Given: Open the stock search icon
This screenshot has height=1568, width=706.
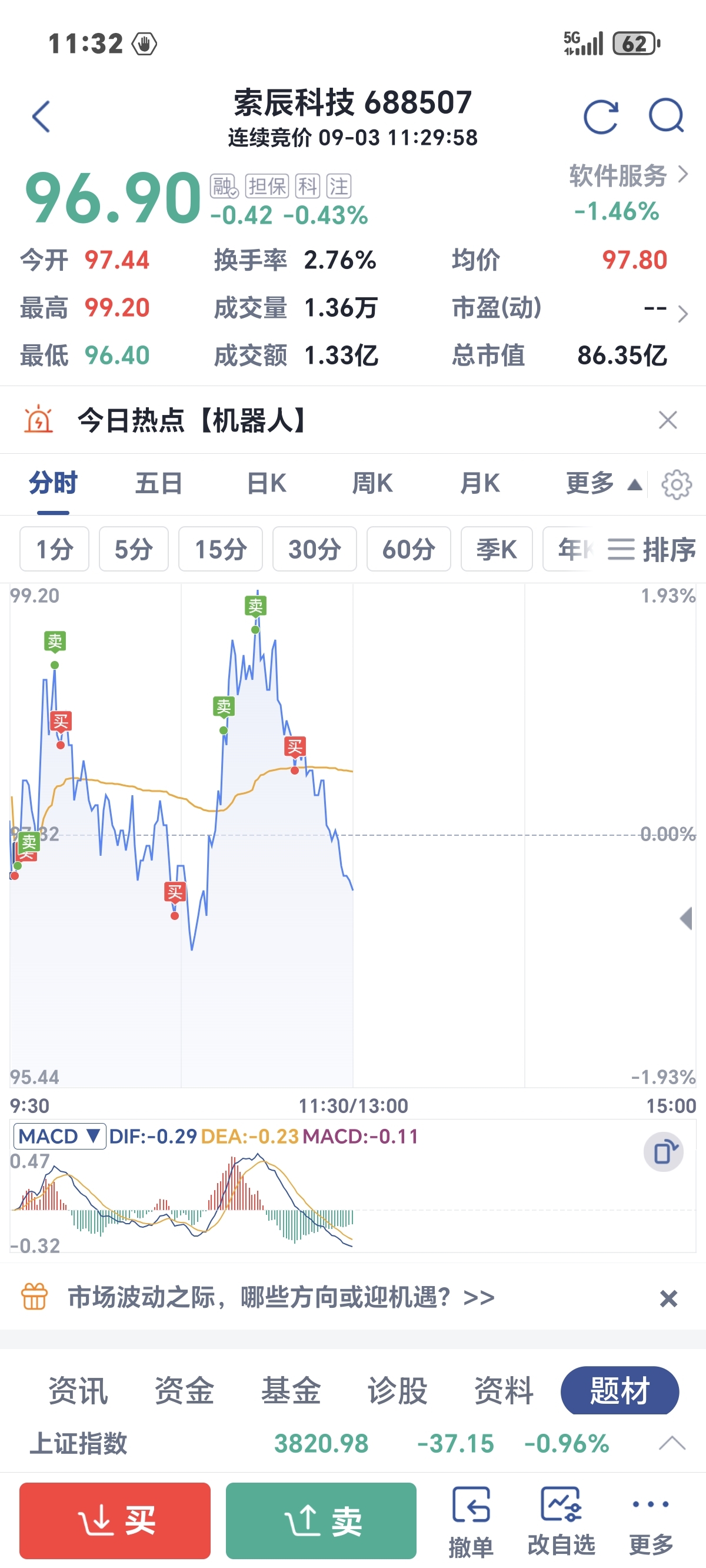Looking at the screenshot, I should [x=667, y=115].
